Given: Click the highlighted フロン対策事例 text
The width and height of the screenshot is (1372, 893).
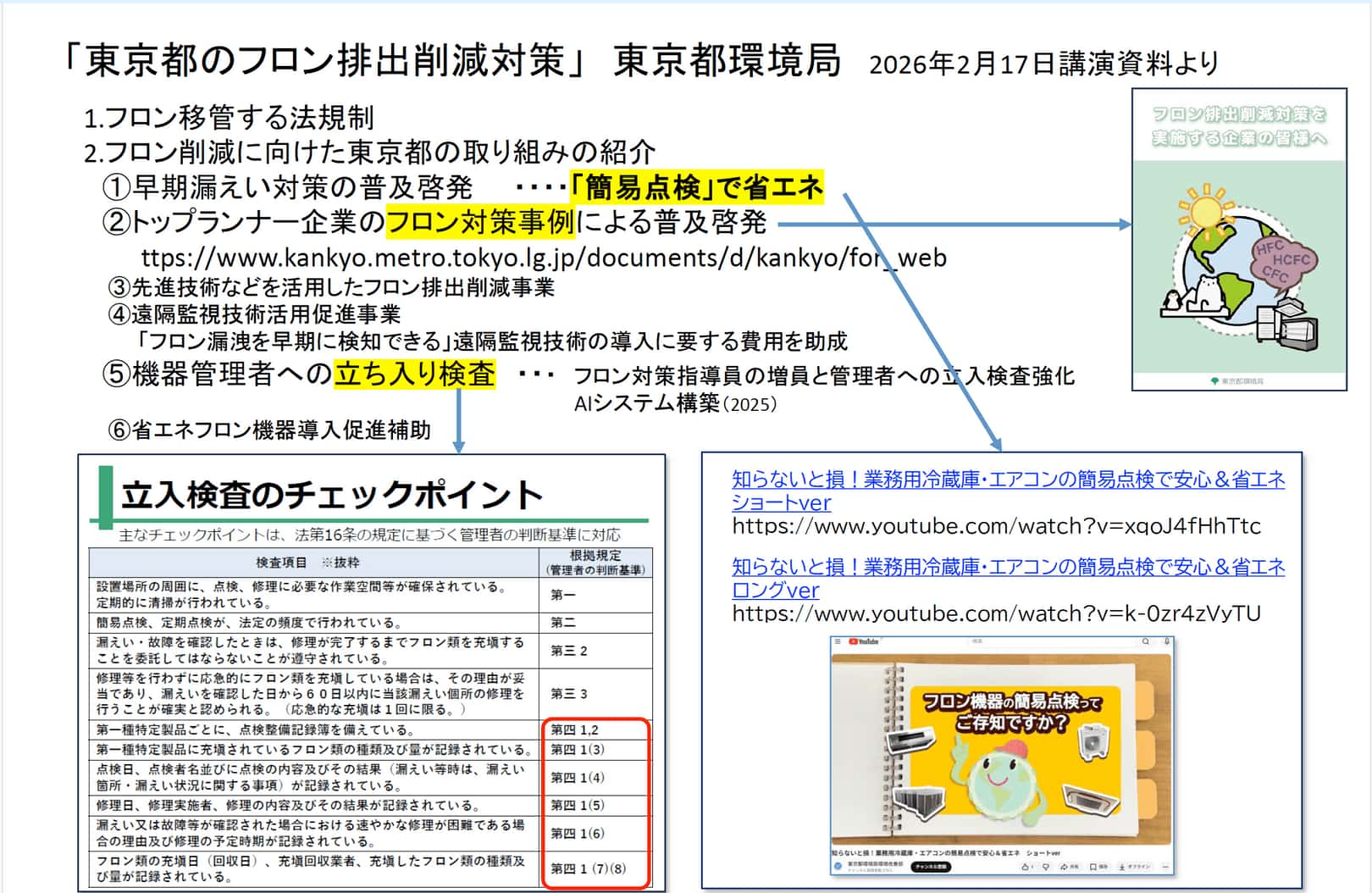Looking at the screenshot, I should (480, 222).
